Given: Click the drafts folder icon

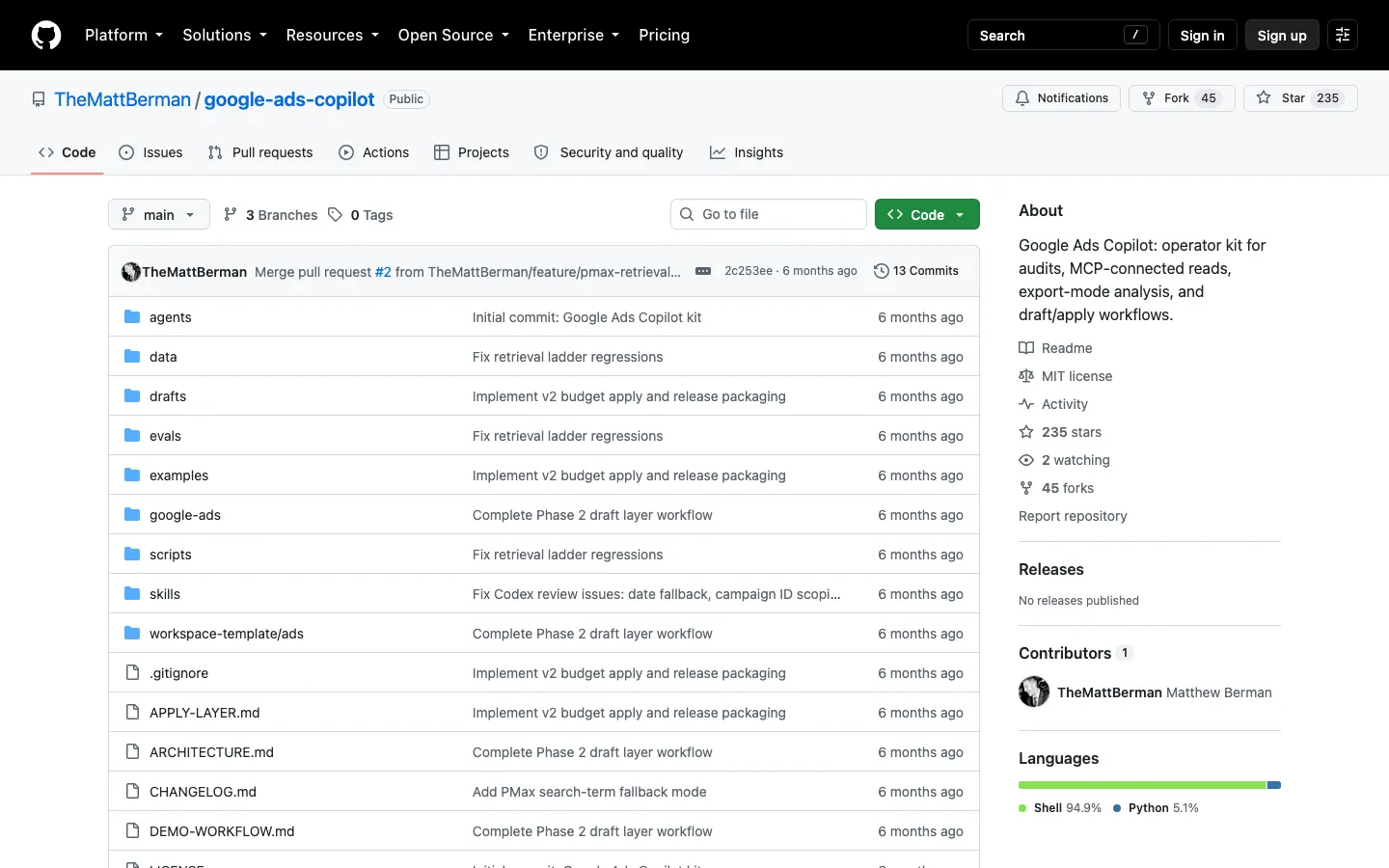Looking at the screenshot, I should (132, 396).
